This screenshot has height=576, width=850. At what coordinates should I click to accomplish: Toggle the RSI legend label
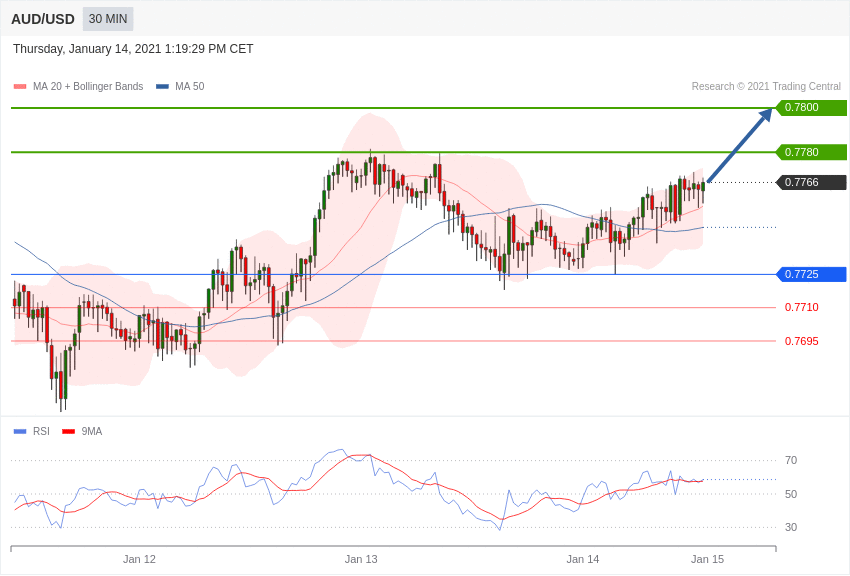click(x=41, y=431)
